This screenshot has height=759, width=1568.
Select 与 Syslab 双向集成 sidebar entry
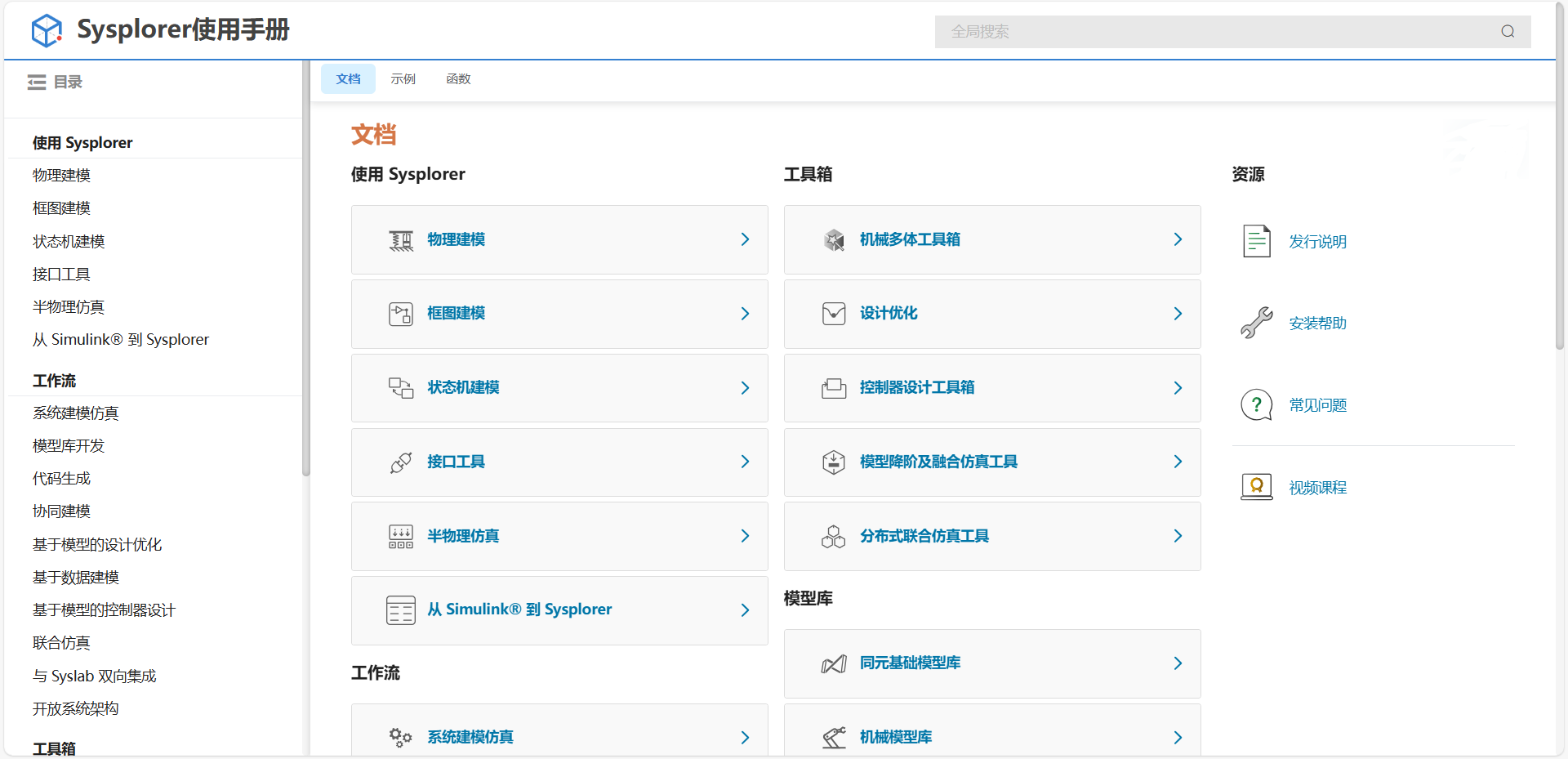(x=94, y=676)
